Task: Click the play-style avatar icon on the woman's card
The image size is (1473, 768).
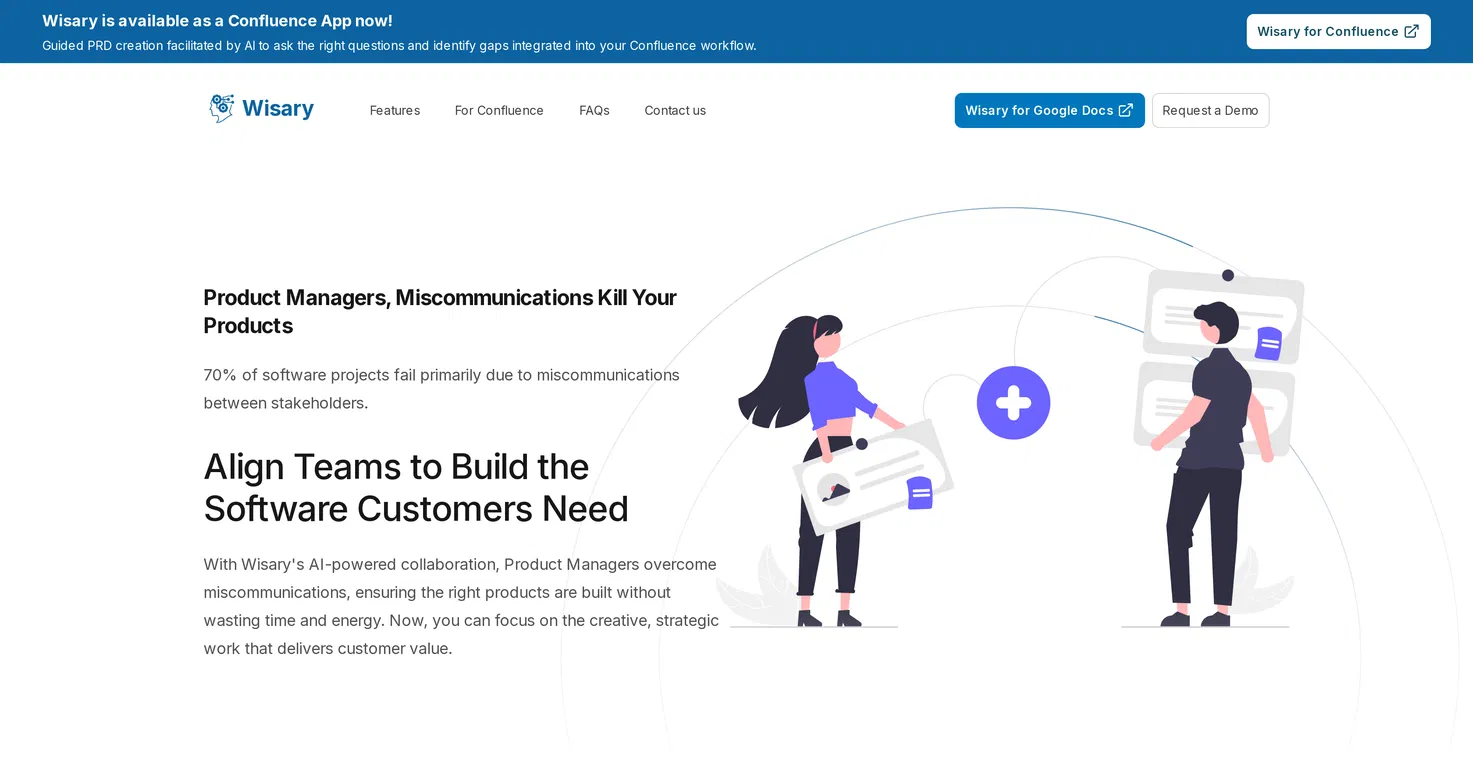Action: point(833,489)
